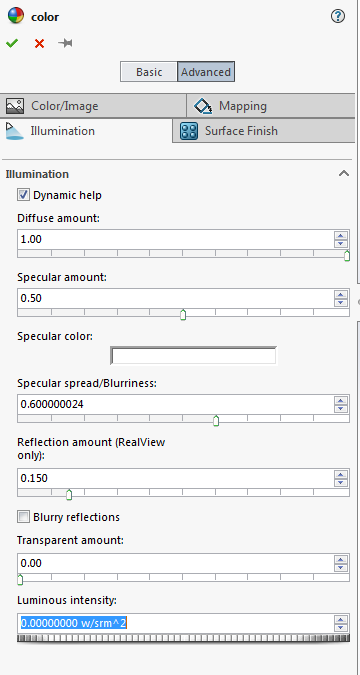
Task: Decrease Transparent amount with down arrow
Action: coord(341,568)
